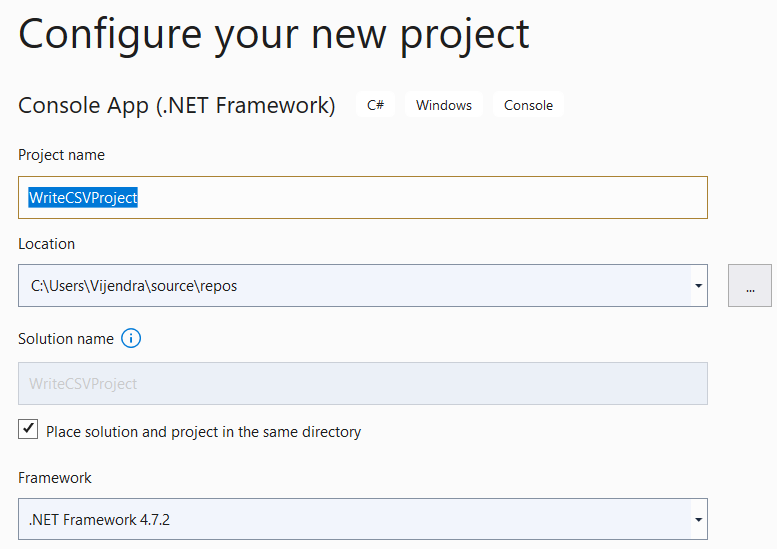
Task: Click the Configure your new project title
Action: pos(274,35)
